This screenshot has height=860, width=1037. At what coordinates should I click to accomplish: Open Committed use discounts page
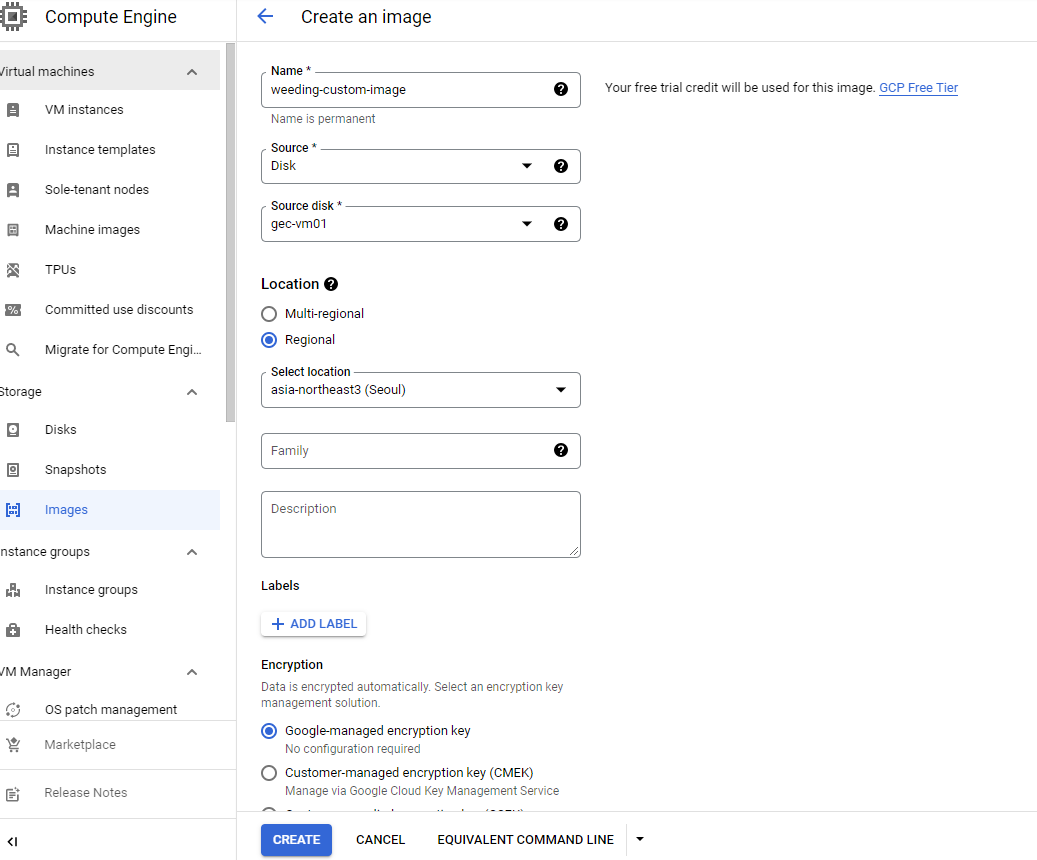point(119,310)
